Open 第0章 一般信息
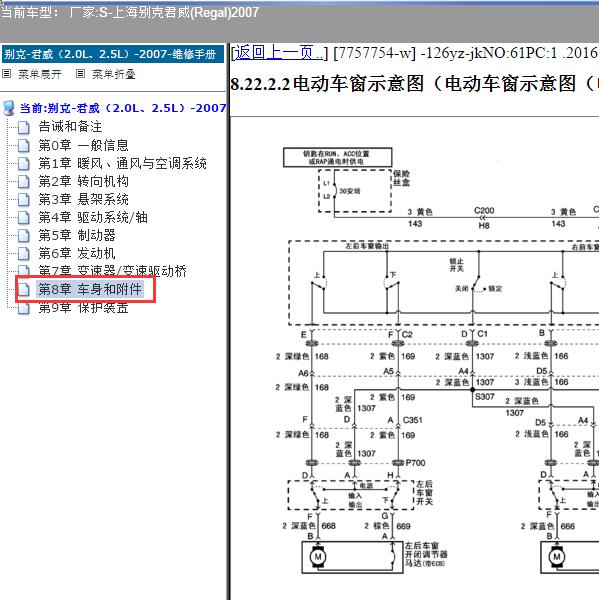The width and height of the screenshot is (599, 600). click(83, 145)
